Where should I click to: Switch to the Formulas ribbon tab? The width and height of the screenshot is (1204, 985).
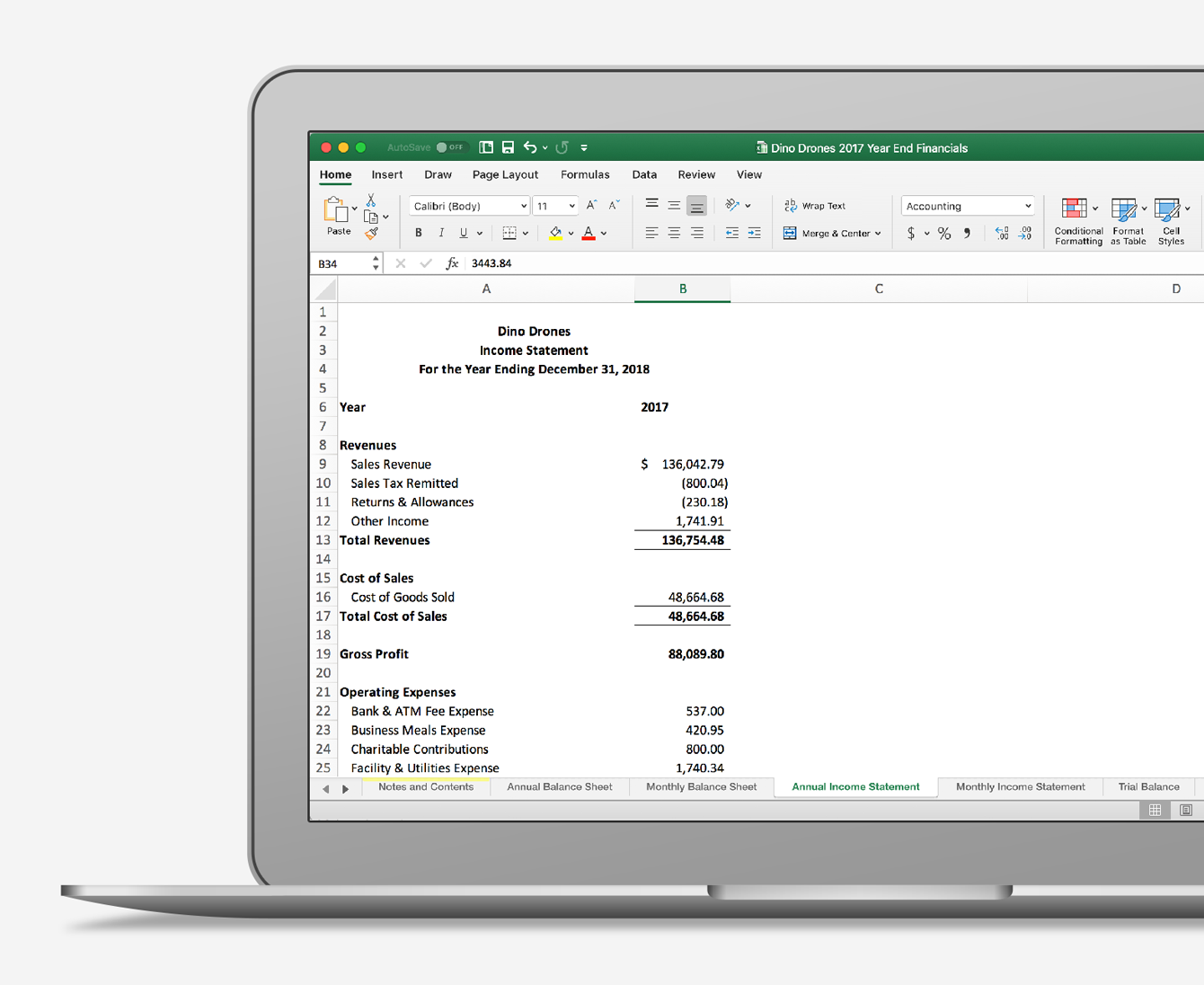[x=585, y=174]
